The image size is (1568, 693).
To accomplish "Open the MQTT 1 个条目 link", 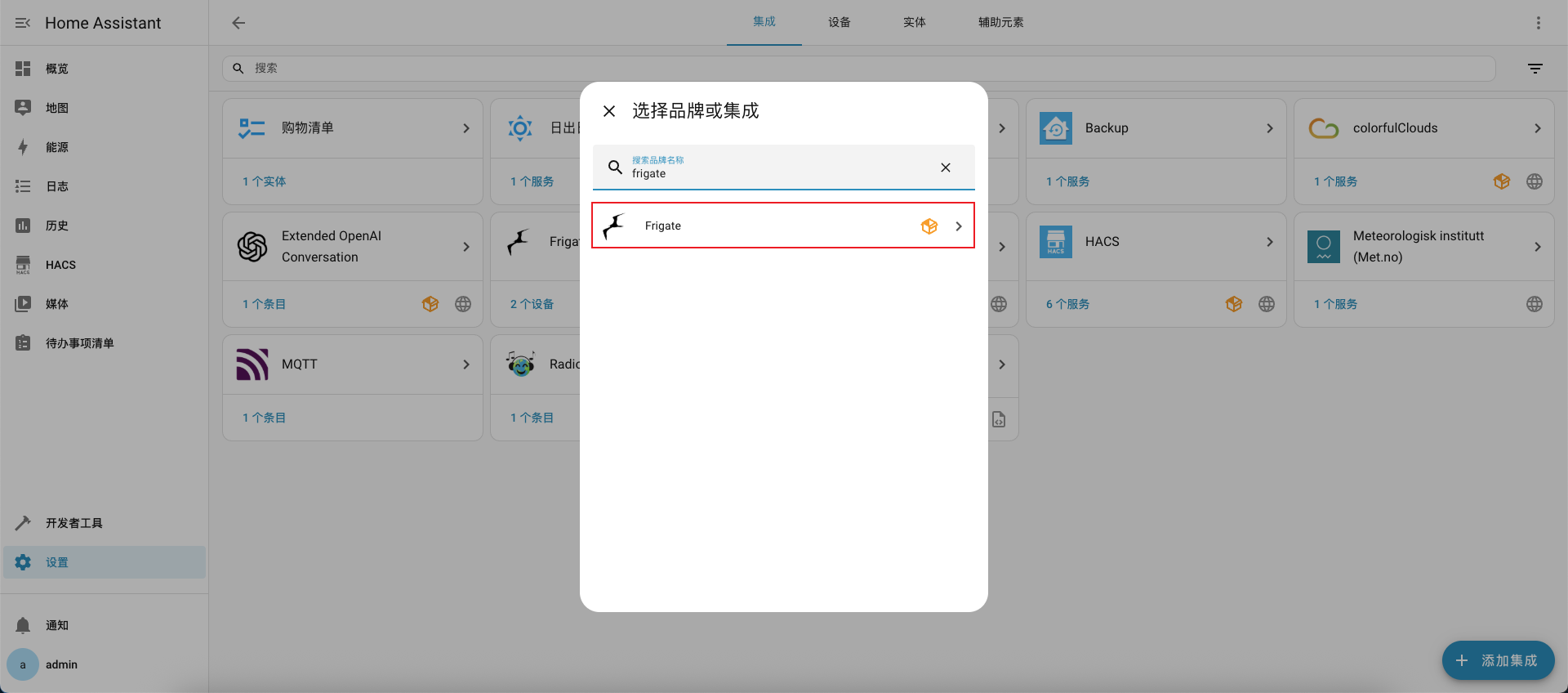I will (x=264, y=418).
